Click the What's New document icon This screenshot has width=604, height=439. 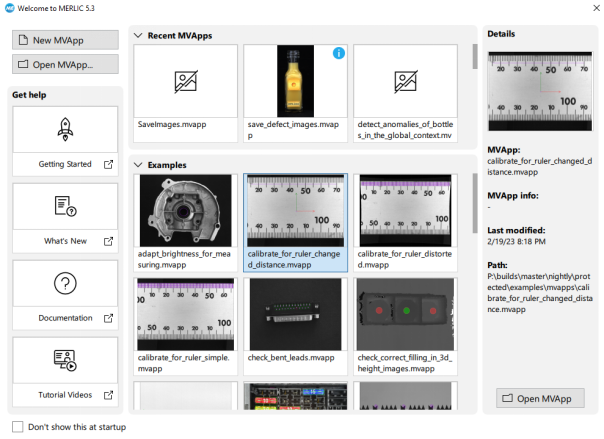65,206
